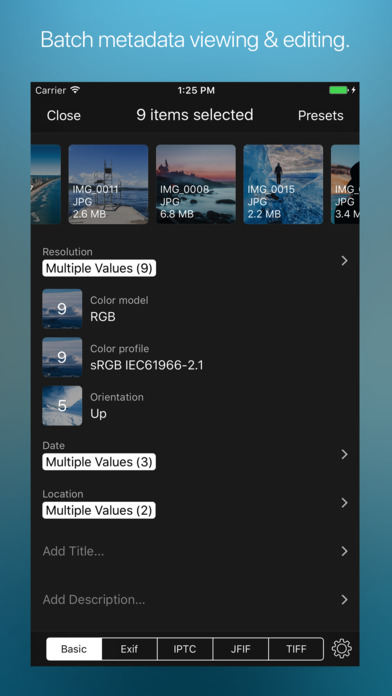
Task: Switch to the TIFF tab
Action: tap(296, 649)
